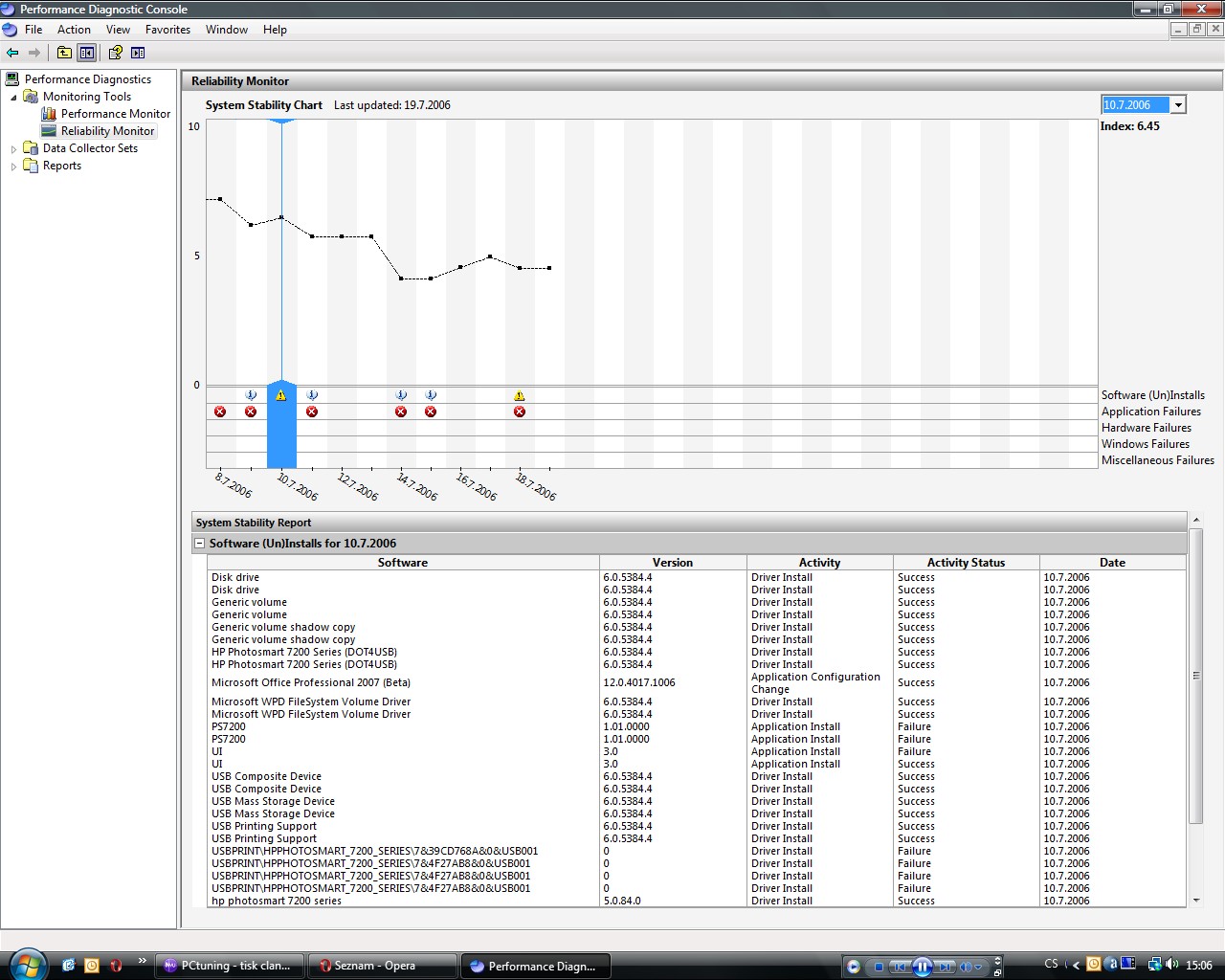
Task: Select the Performance Diagnostics root node
Action: click(88, 79)
